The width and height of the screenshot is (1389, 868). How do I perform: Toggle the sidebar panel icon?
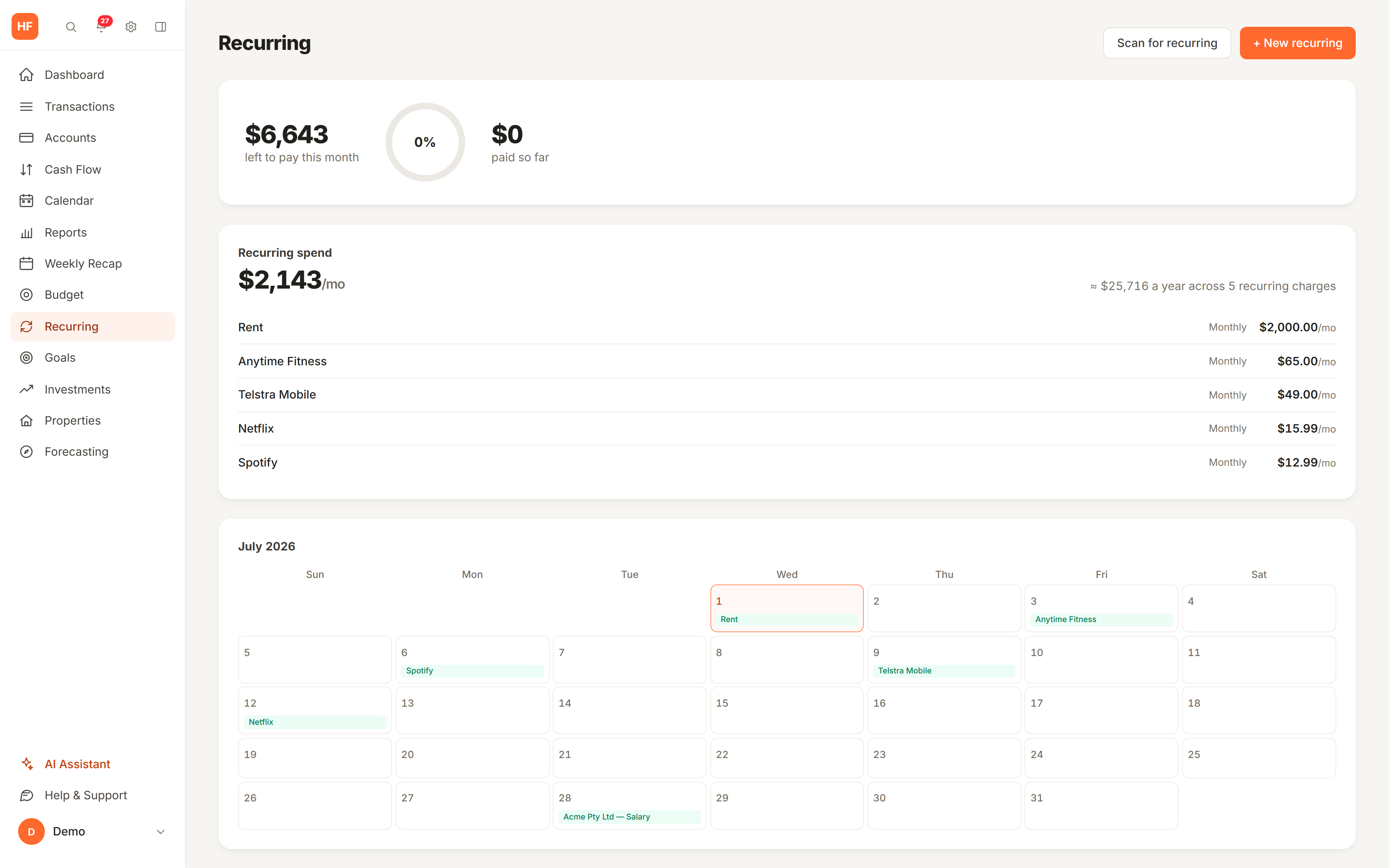click(x=161, y=27)
